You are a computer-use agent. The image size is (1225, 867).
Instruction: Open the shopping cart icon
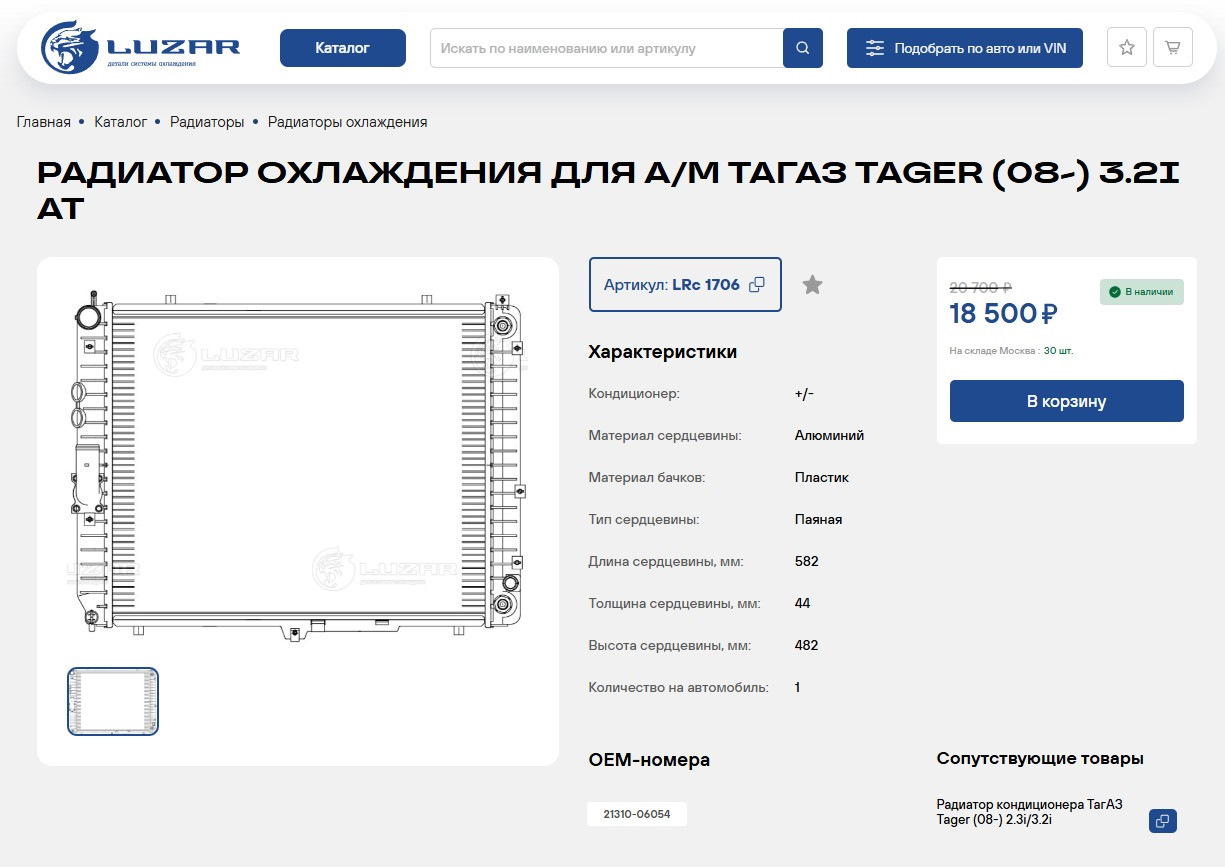pyautogui.click(x=1172, y=46)
